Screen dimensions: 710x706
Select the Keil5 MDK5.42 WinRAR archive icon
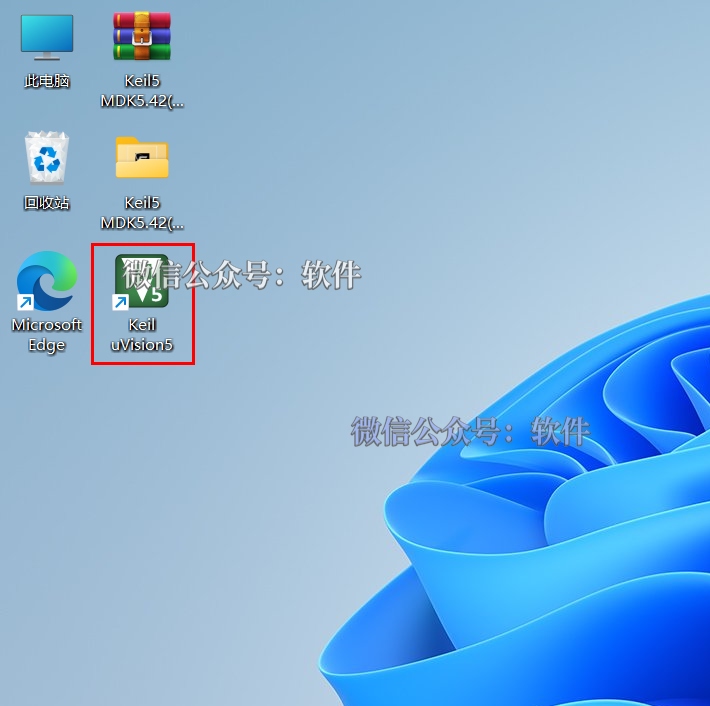142,36
